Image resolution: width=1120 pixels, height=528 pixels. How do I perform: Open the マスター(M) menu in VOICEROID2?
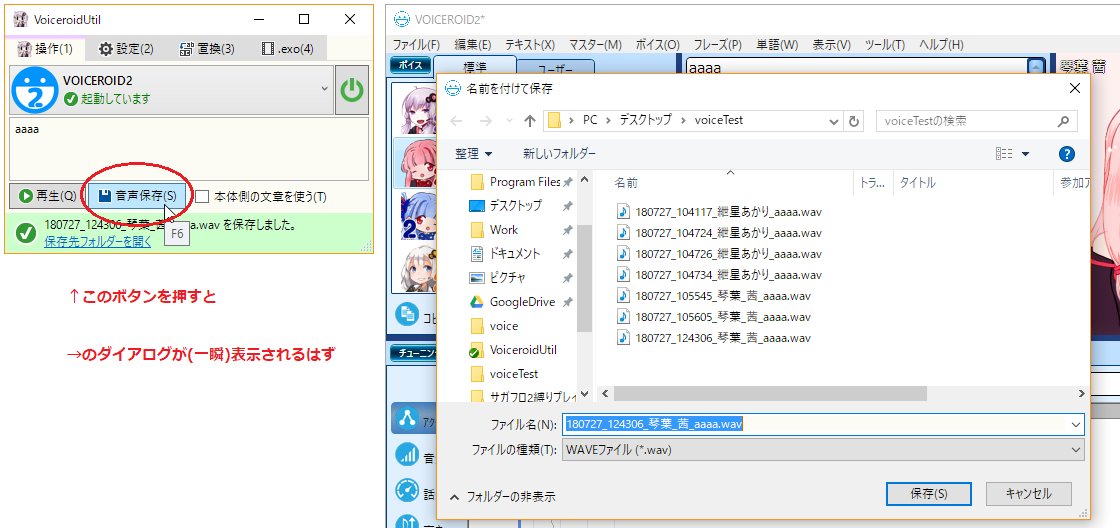pos(595,44)
